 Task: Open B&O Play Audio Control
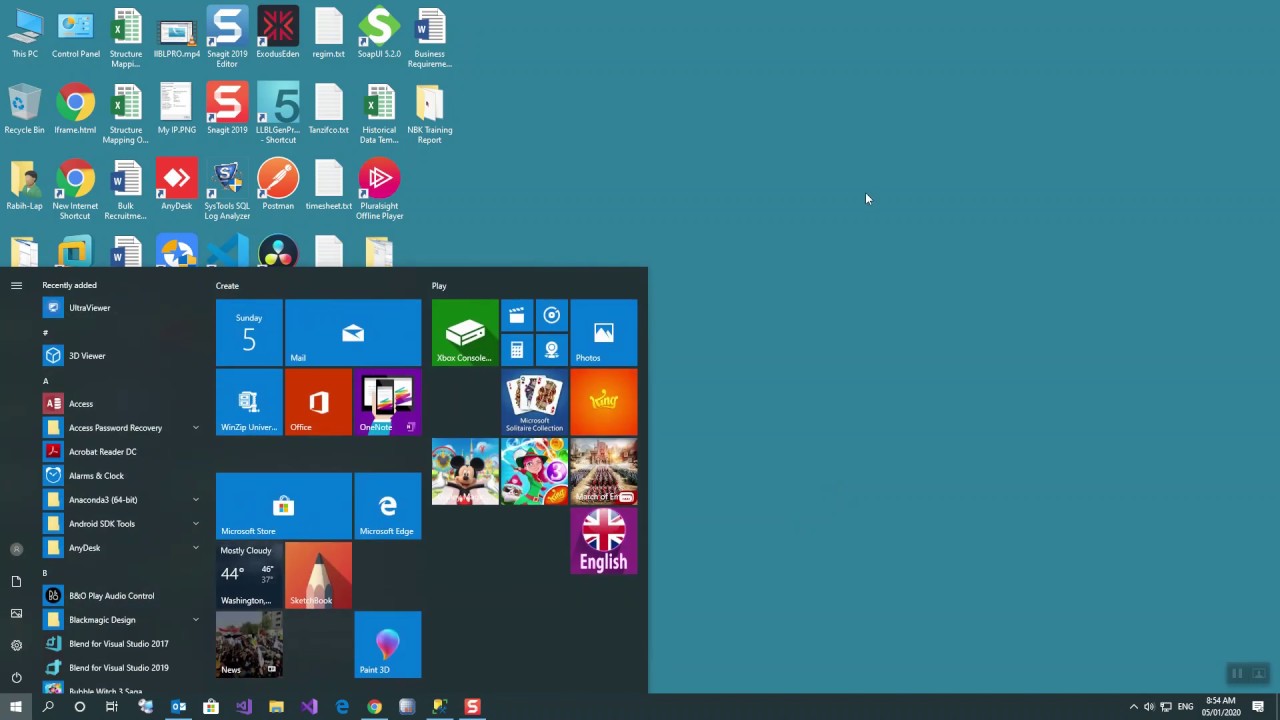(122, 596)
